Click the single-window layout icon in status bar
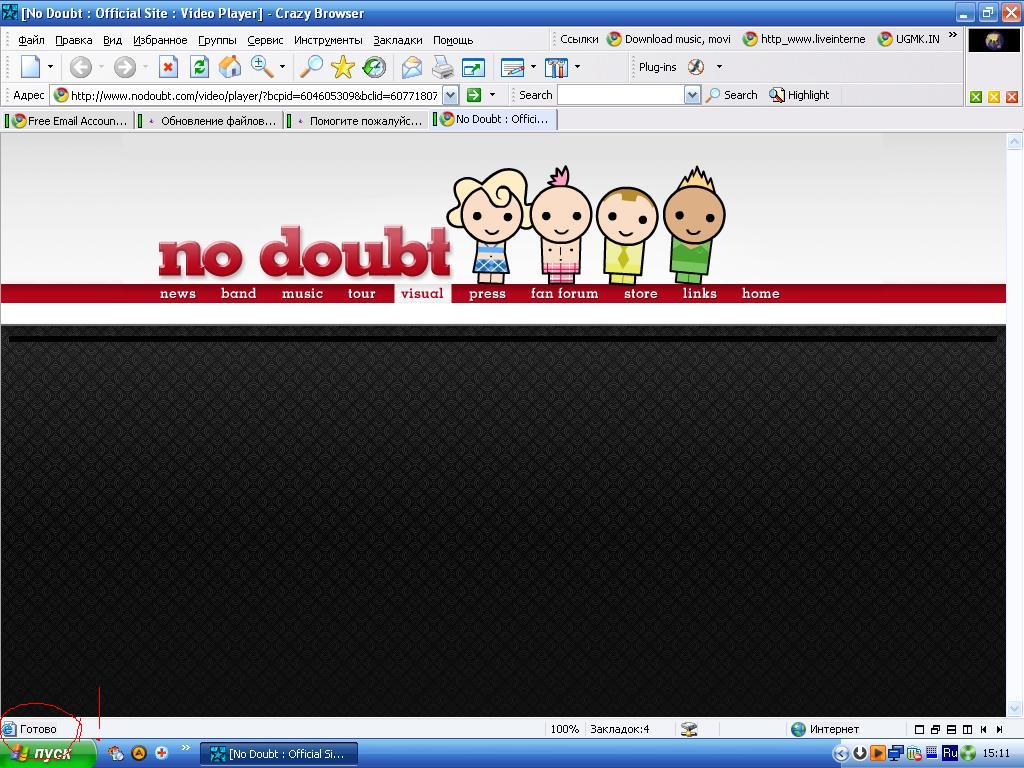The image size is (1024, 768). [x=920, y=729]
